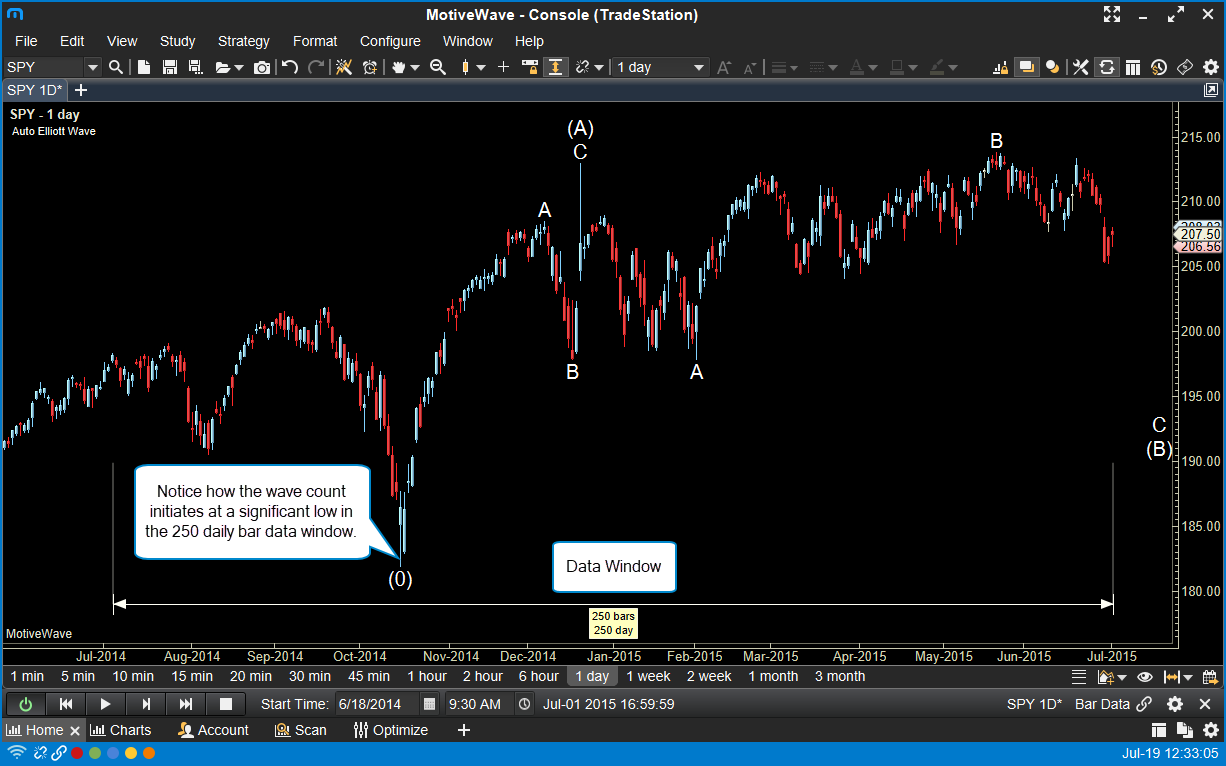Toggle the eye visibility icon in time bar
The width and height of the screenshot is (1226, 766).
(x=1145, y=677)
